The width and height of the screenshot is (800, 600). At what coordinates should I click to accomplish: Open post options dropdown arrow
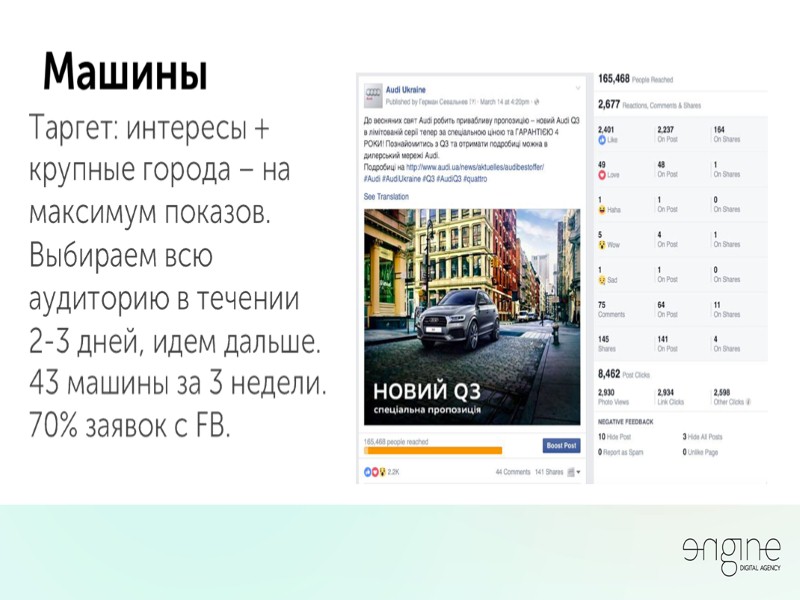[578, 88]
